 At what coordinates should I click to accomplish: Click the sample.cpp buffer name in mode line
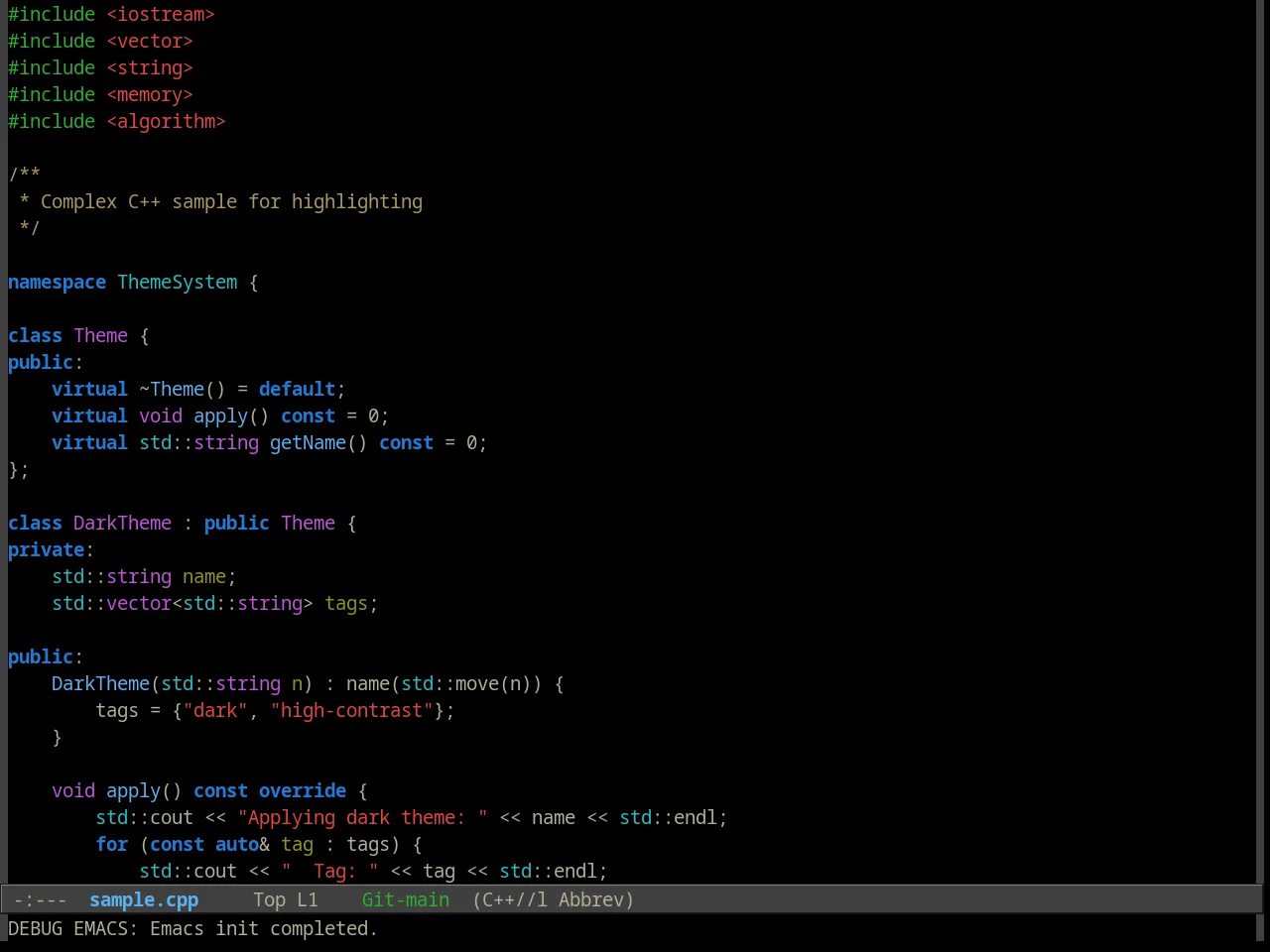[x=144, y=899]
